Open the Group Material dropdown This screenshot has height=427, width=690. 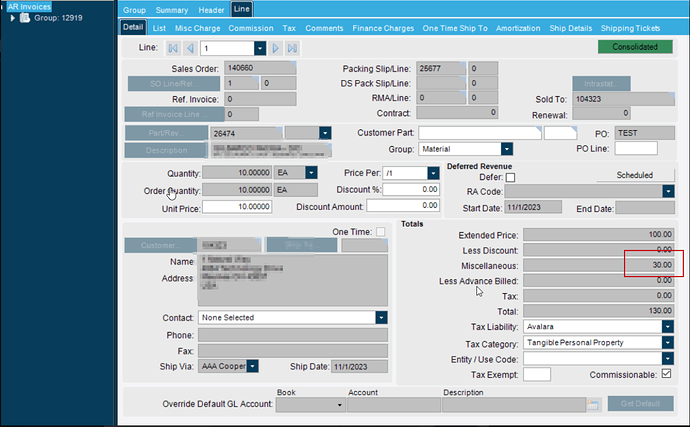(x=506, y=149)
